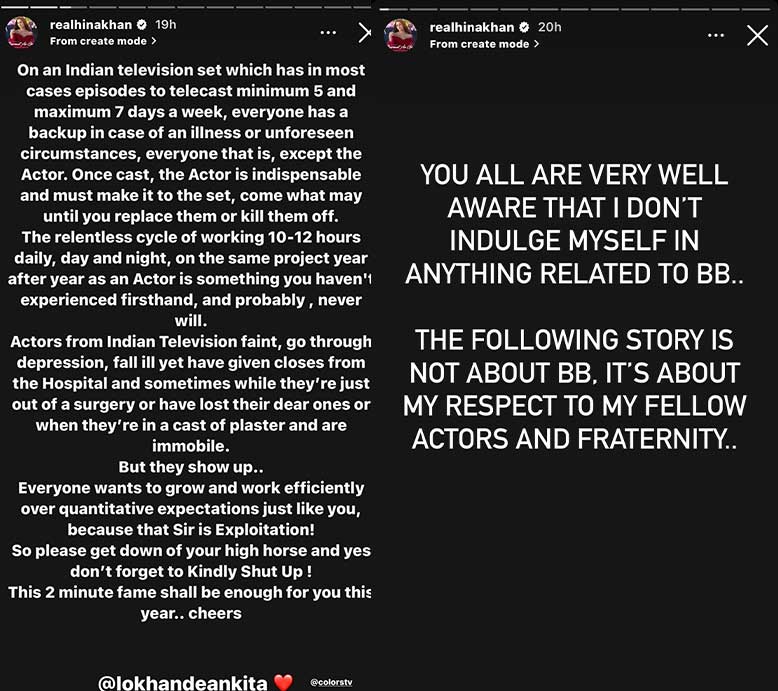
Task: Open the @colorstv mention tag
Action: [331, 683]
